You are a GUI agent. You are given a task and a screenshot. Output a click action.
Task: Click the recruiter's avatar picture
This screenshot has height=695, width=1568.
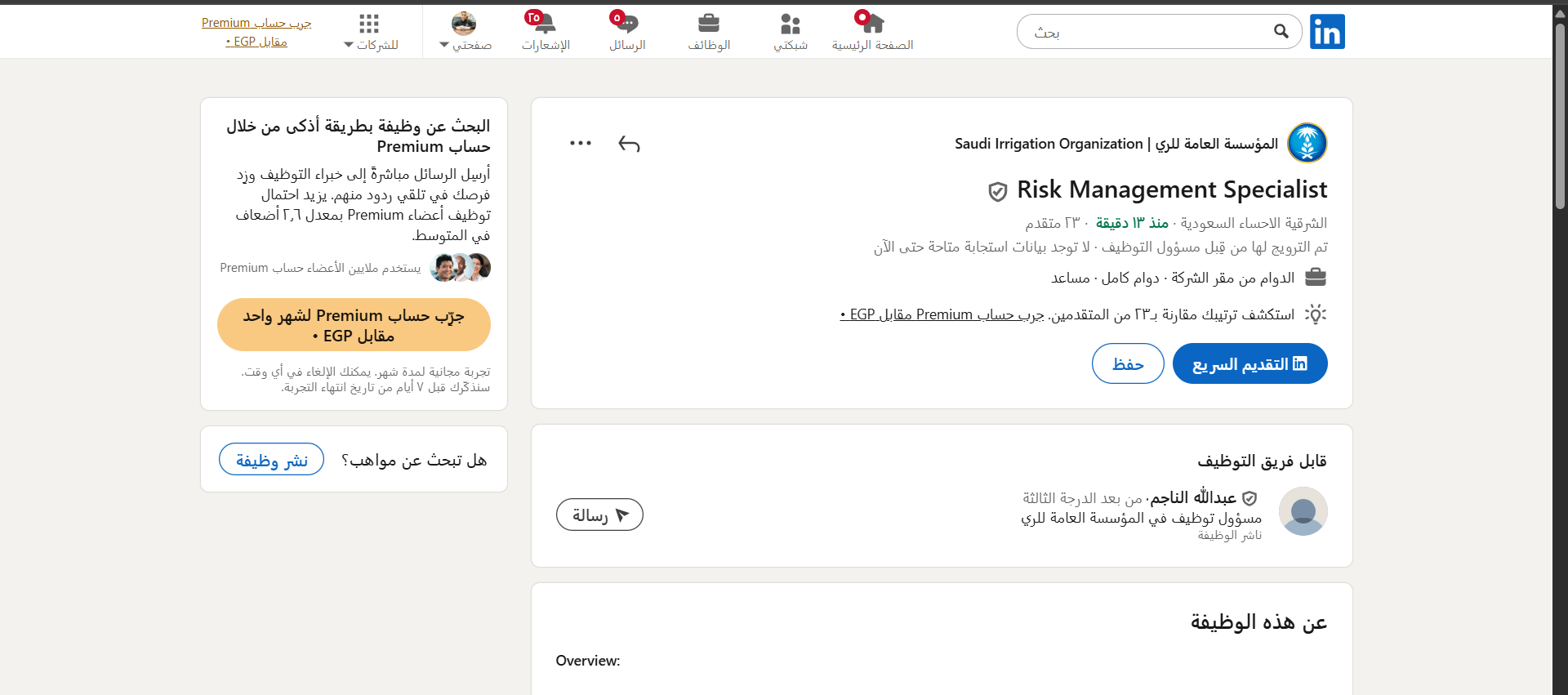(1303, 511)
